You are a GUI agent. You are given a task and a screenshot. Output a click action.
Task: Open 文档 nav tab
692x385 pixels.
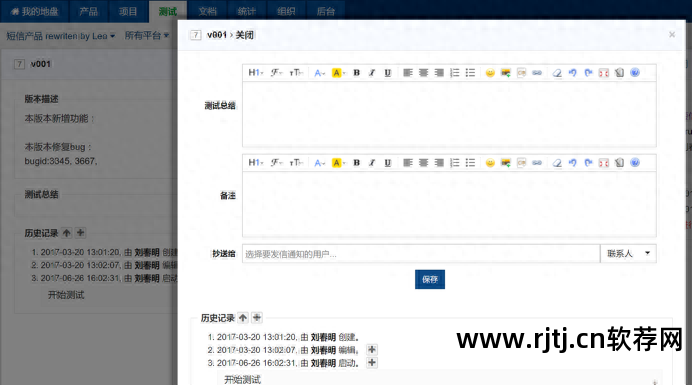pyautogui.click(x=207, y=11)
